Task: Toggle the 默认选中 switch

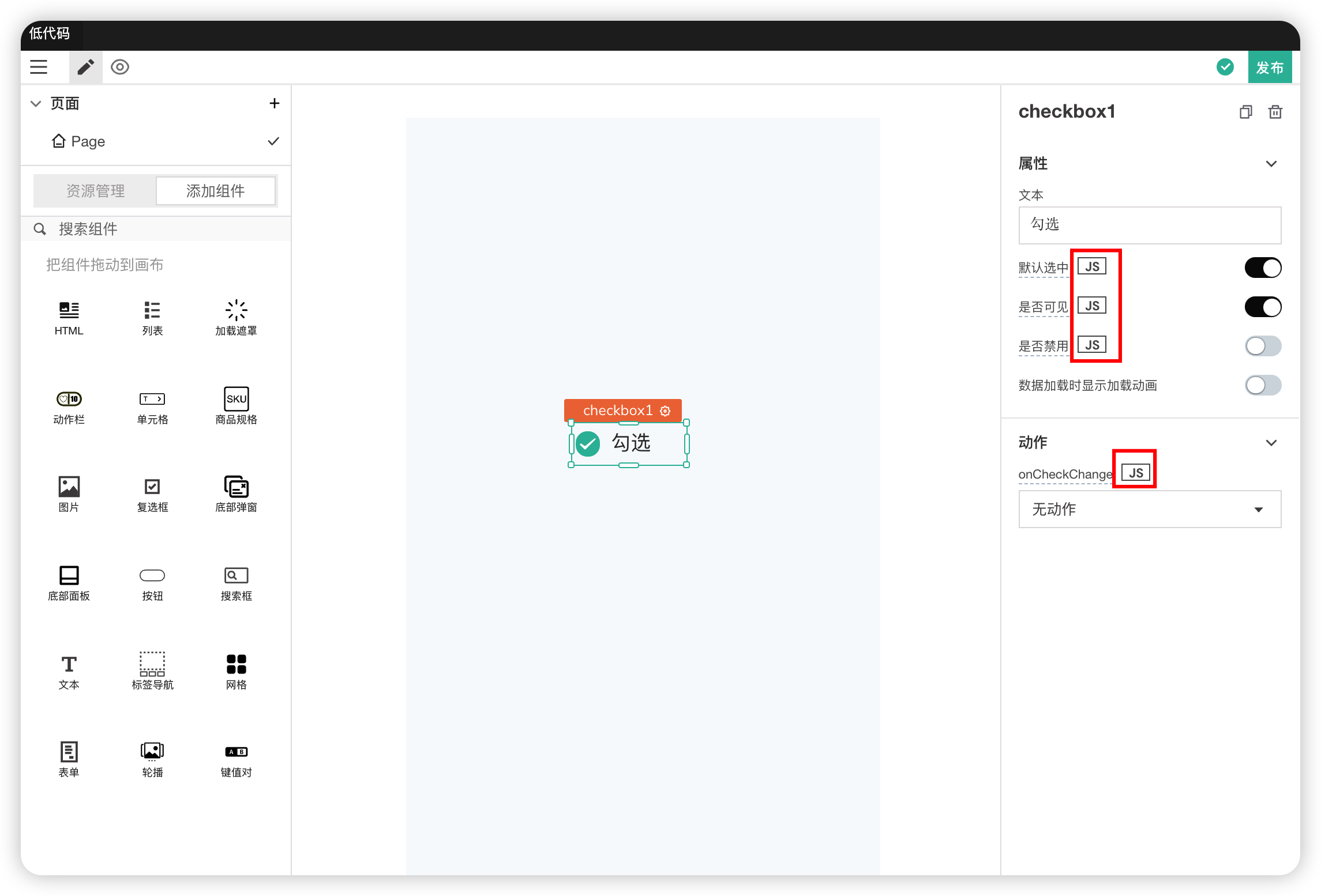Action: point(1262,268)
